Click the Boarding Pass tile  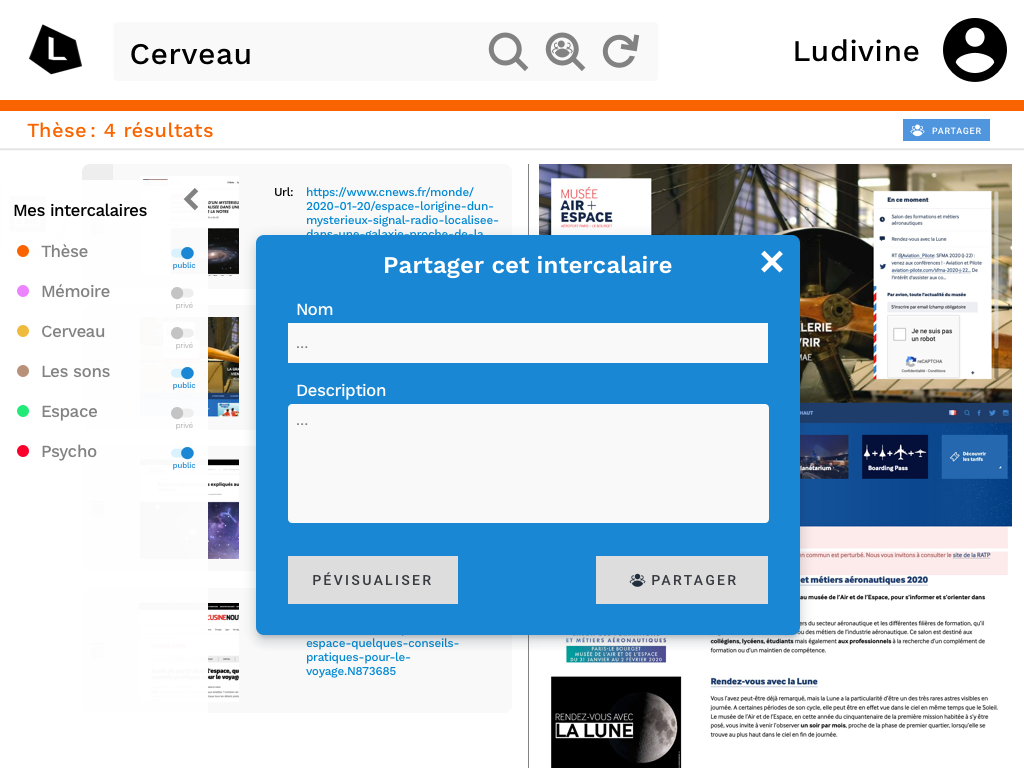click(x=895, y=456)
